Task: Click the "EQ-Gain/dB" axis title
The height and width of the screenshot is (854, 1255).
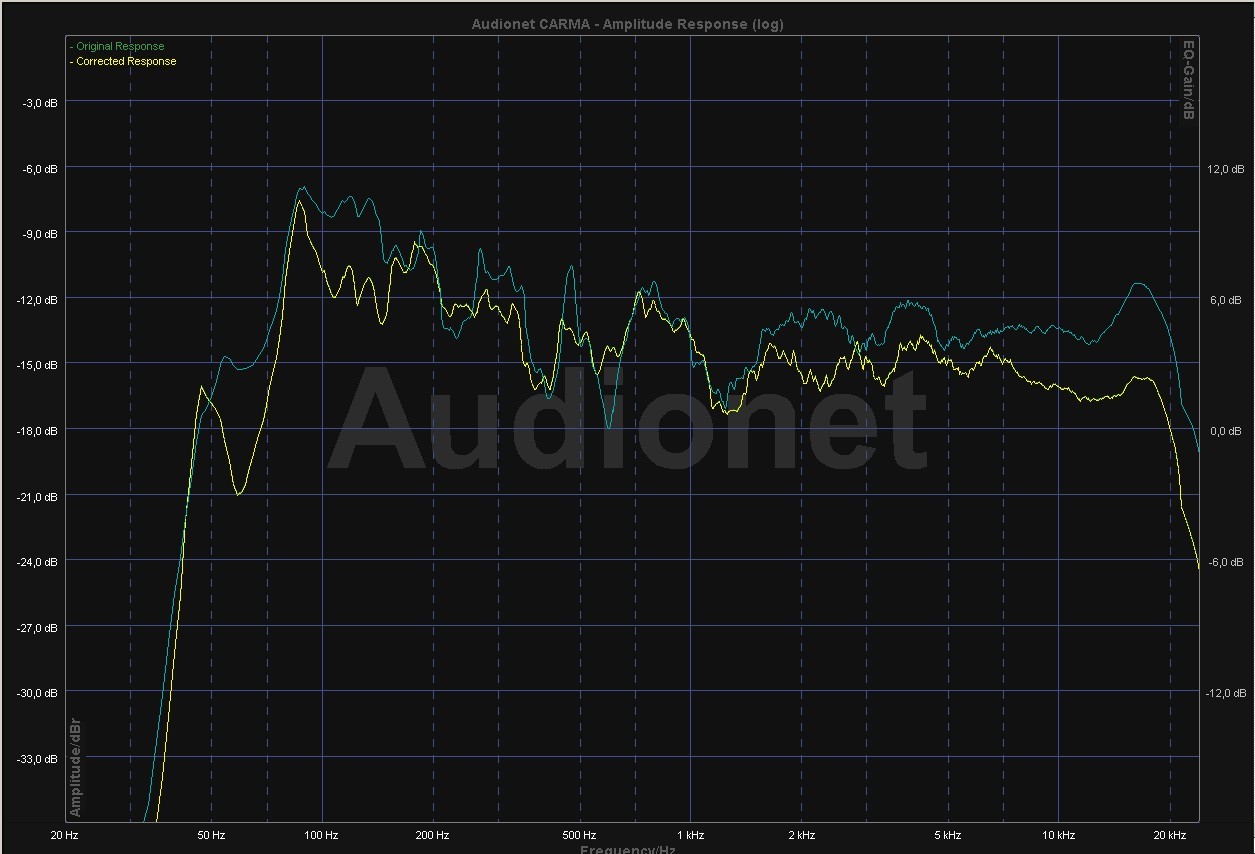Action: tap(1189, 80)
